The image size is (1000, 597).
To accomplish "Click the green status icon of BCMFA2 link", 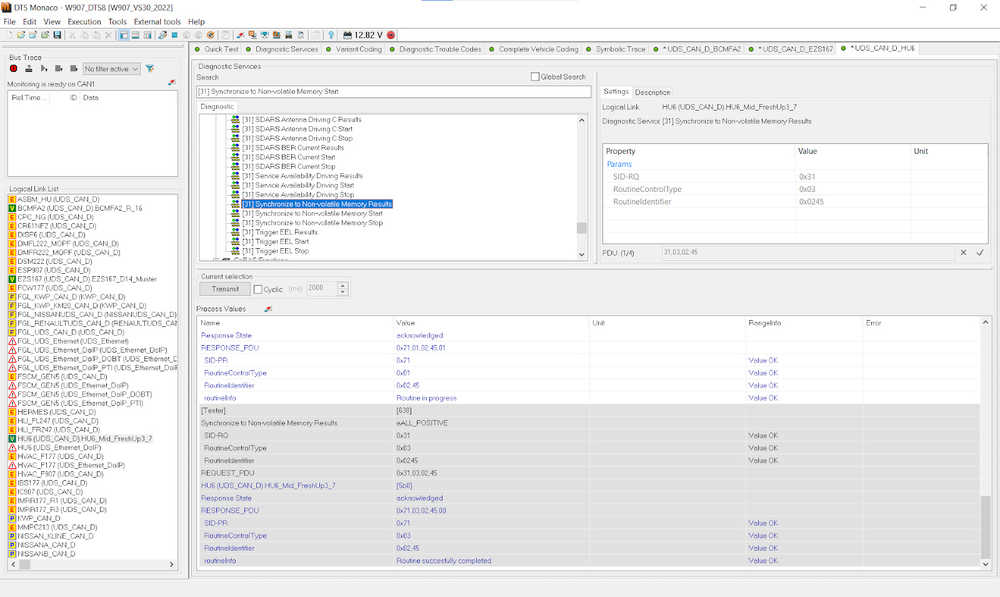I will pyautogui.click(x=12, y=208).
